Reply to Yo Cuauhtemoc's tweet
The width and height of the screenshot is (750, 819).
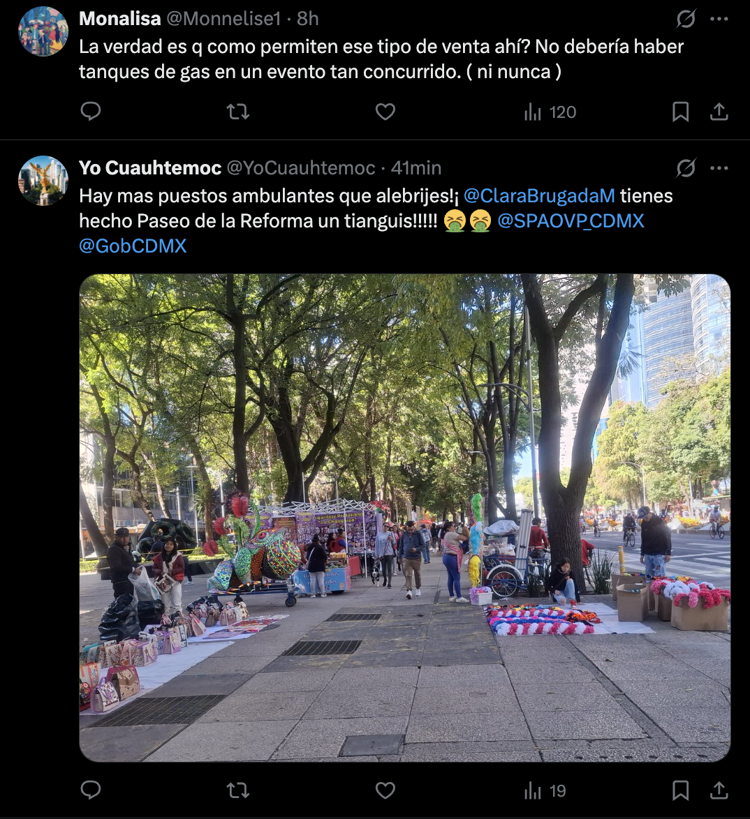point(91,790)
